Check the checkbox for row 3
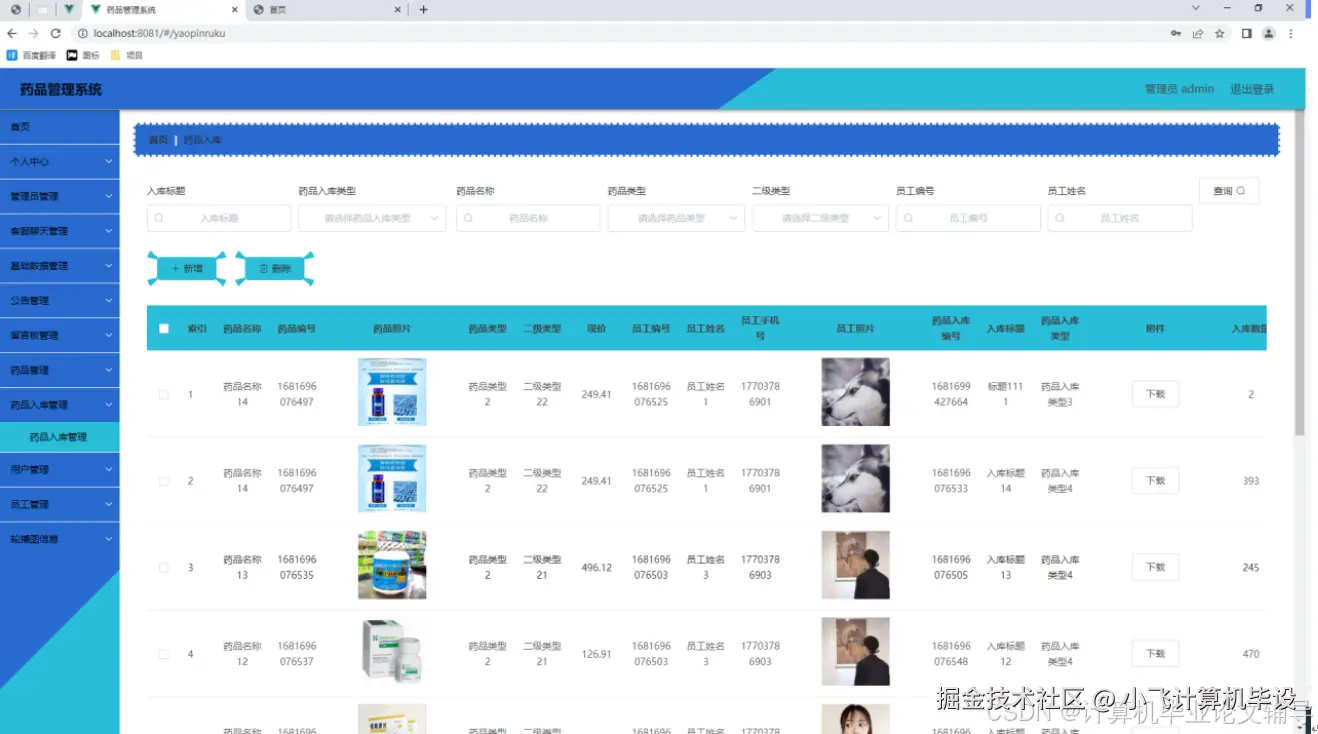1318x734 pixels. pos(164,567)
